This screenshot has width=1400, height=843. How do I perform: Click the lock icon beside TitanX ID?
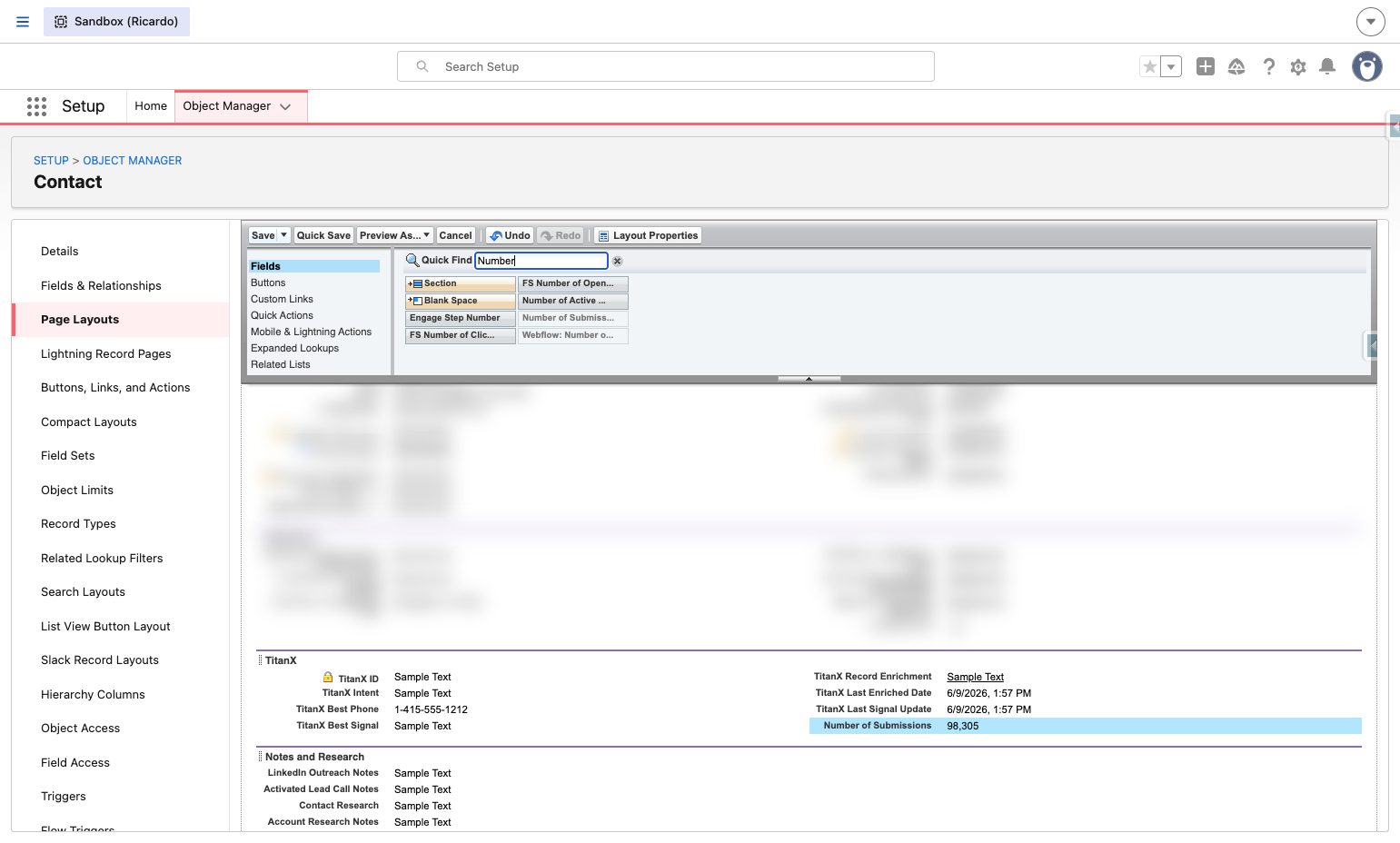(x=328, y=677)
